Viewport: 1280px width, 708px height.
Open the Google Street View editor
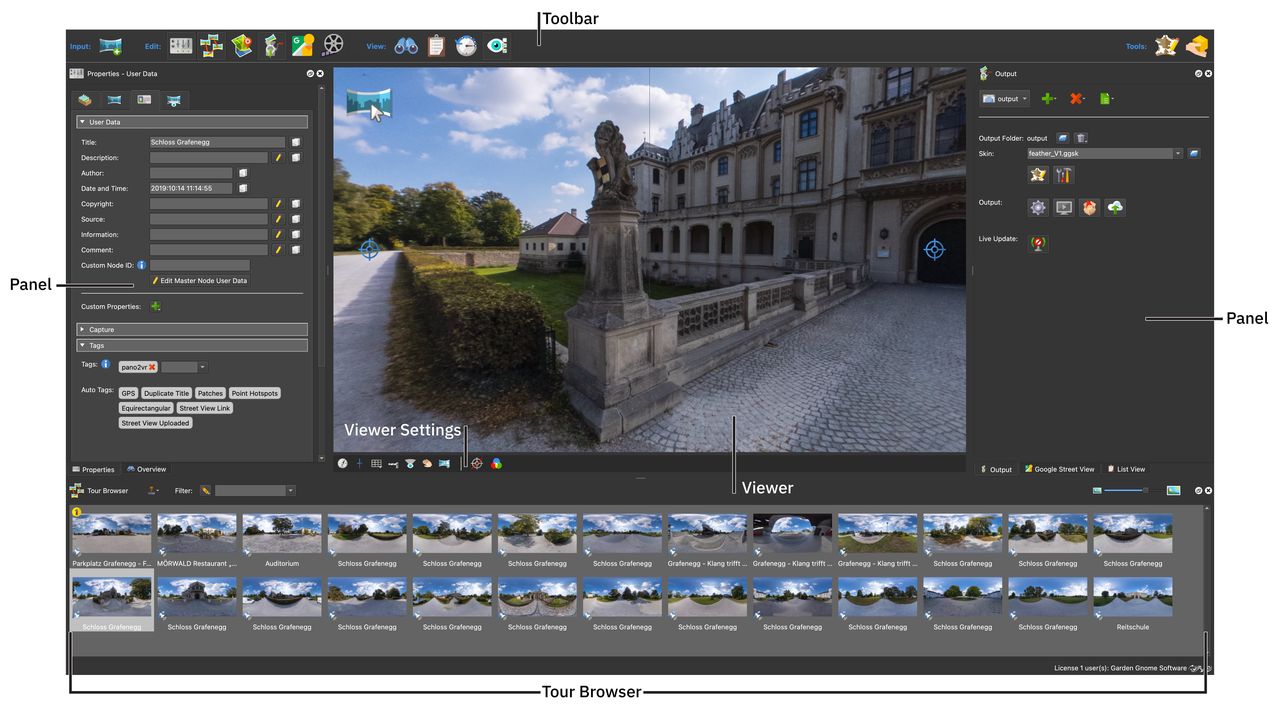coord(302,45)
